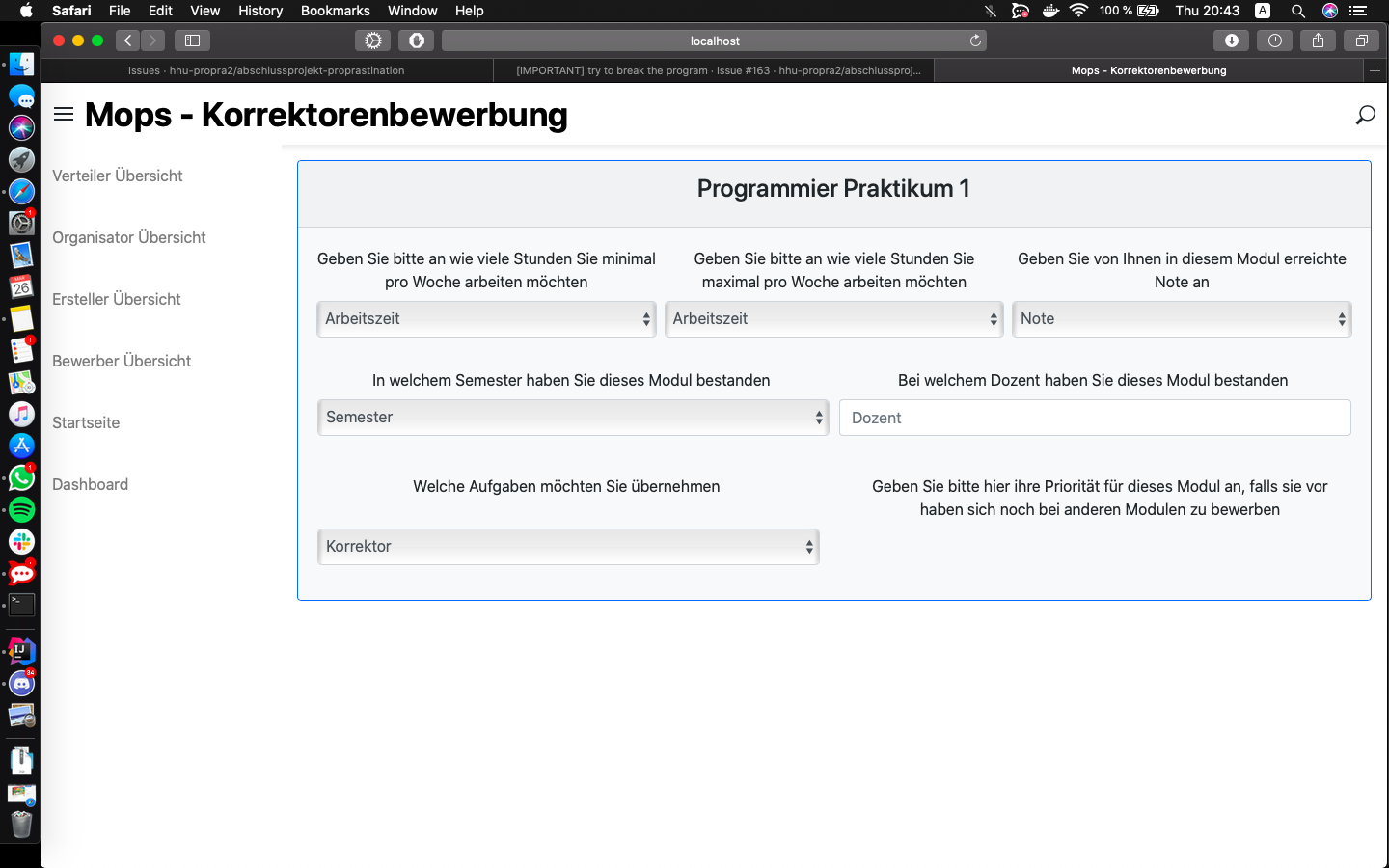The width and height of the screenshot is (1389, 868).
Task: Click the localhost address bar
Action: coord(714,41)
